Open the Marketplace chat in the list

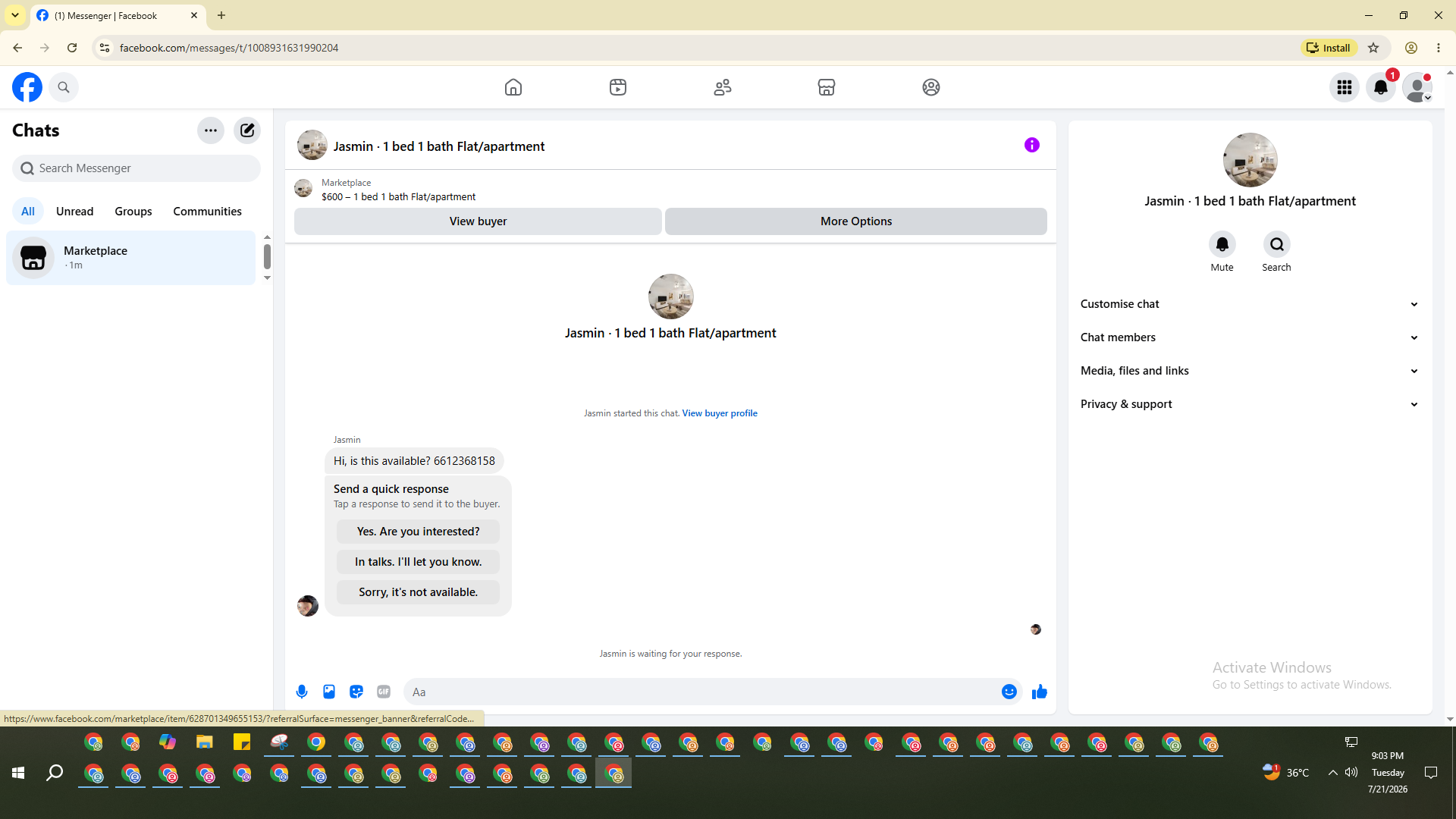click(x=131, y=258)
